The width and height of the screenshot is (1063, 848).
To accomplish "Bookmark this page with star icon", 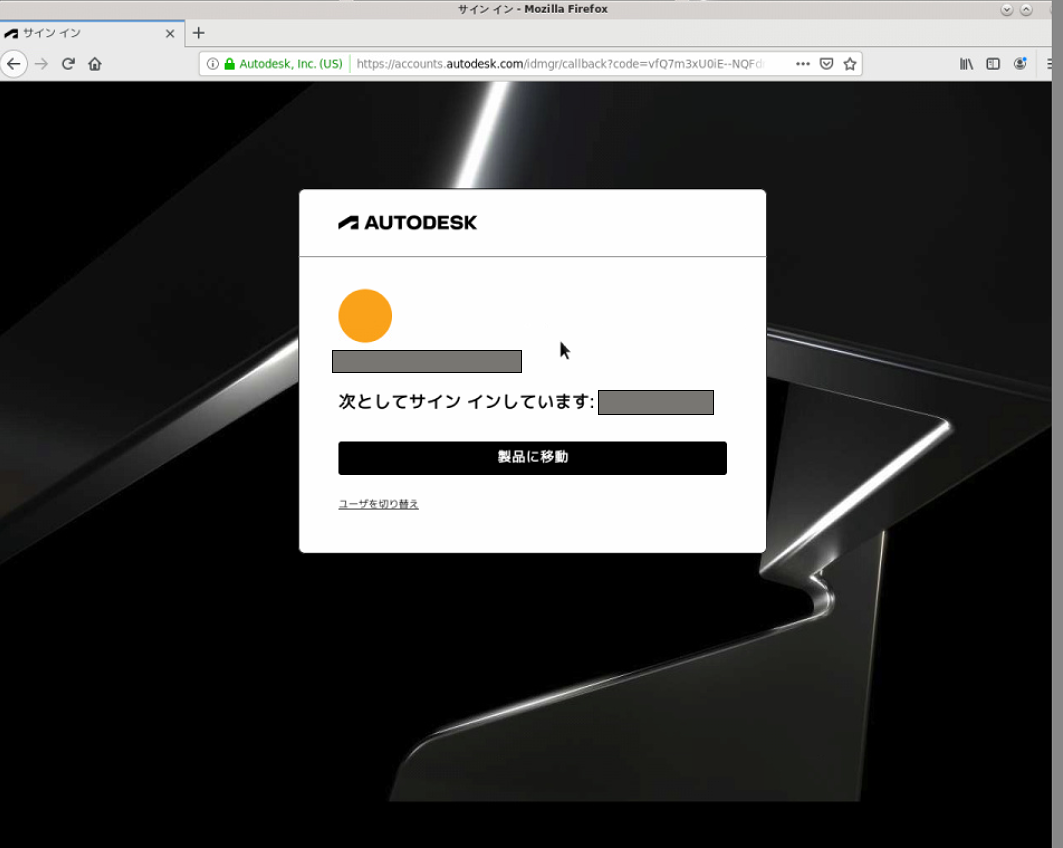I will pos(849,64).
